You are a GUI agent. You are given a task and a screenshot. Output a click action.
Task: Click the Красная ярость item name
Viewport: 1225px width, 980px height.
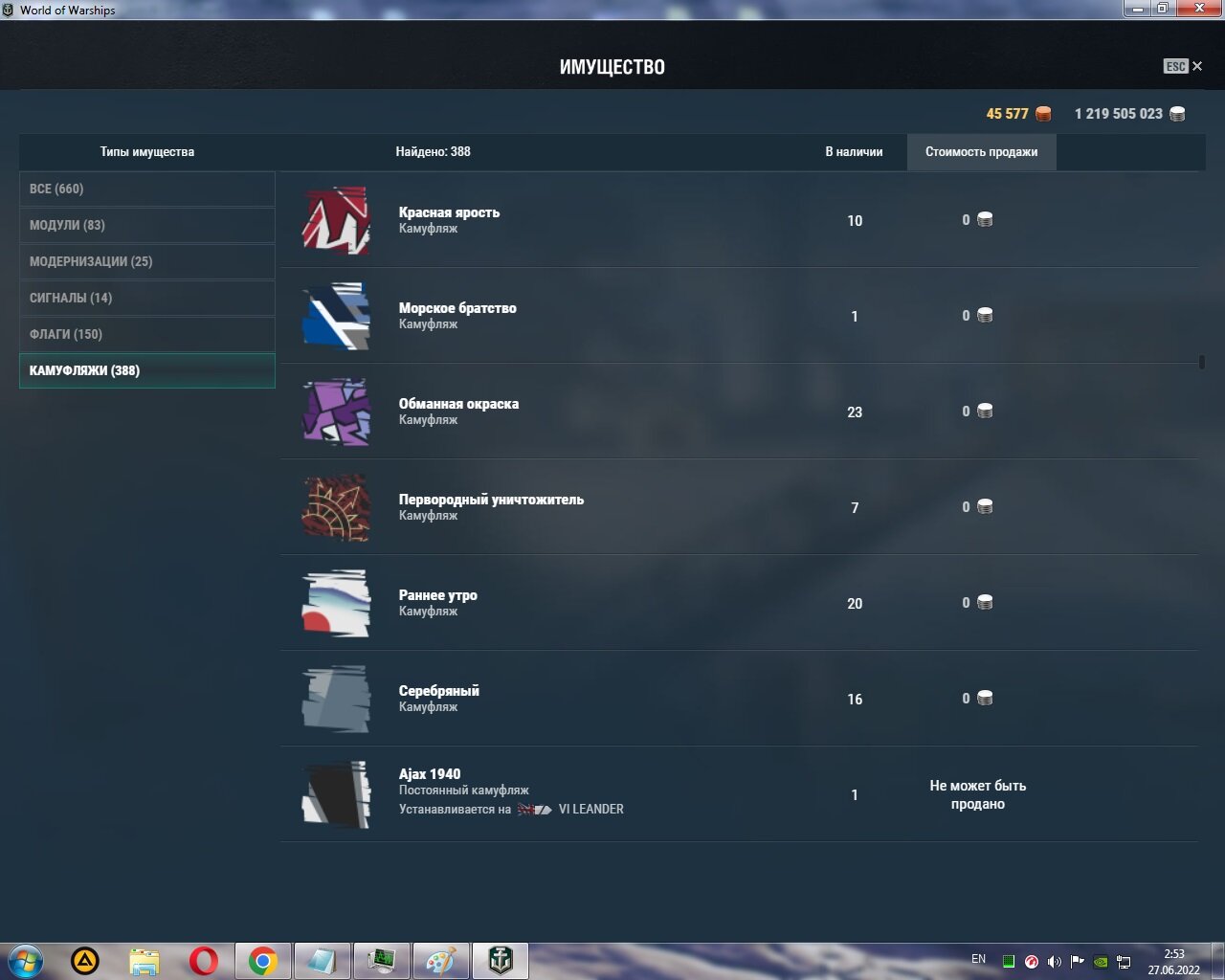(449, 212)
